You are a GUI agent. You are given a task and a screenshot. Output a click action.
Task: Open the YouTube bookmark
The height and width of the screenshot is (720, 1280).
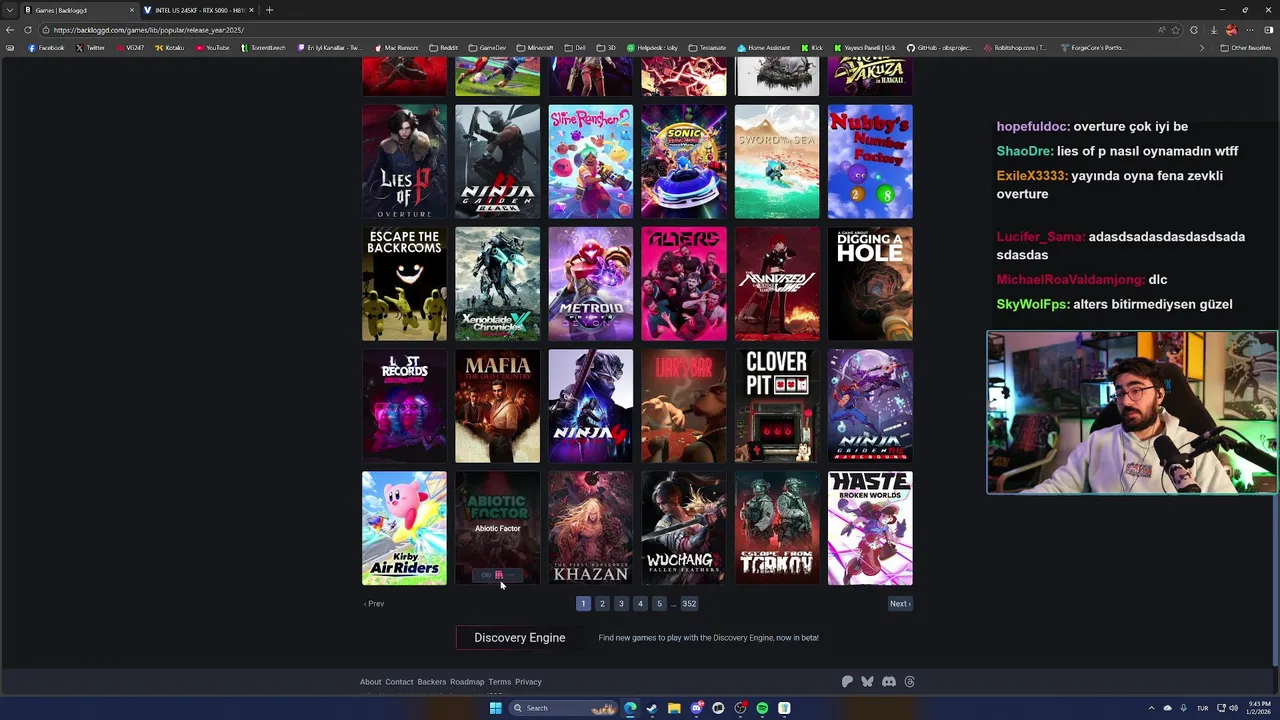point(213,48)
